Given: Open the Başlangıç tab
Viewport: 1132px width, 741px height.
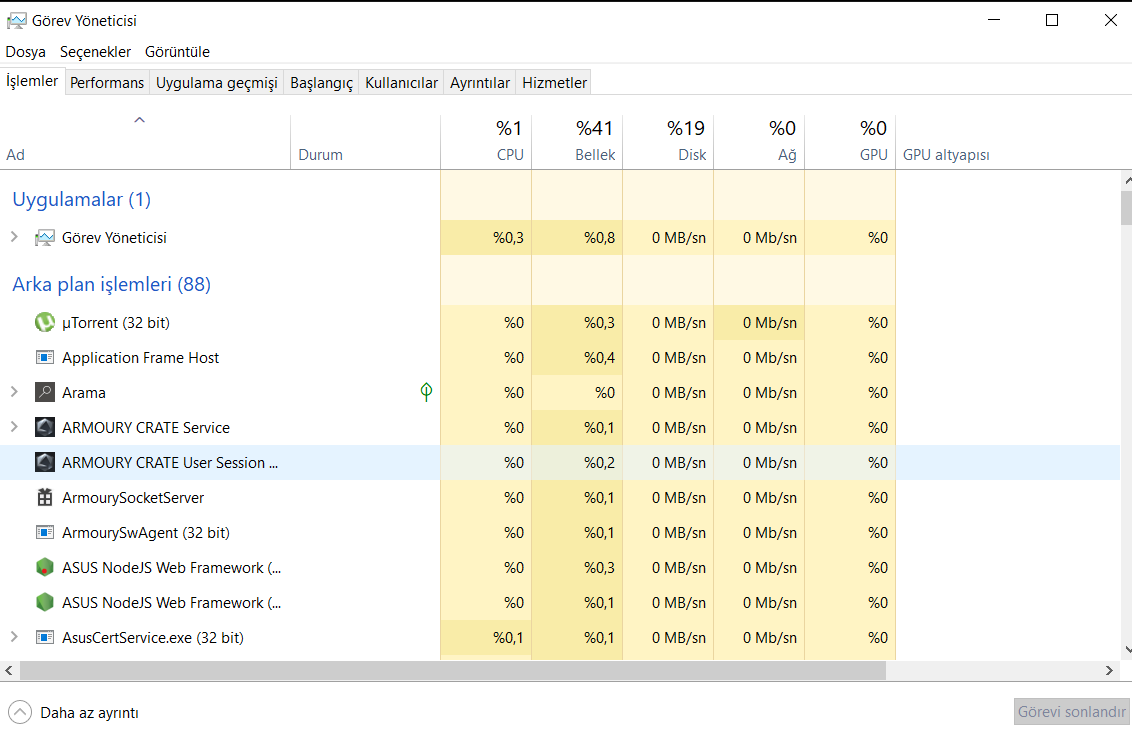Looking at the screenshot, I should [321, 83].
